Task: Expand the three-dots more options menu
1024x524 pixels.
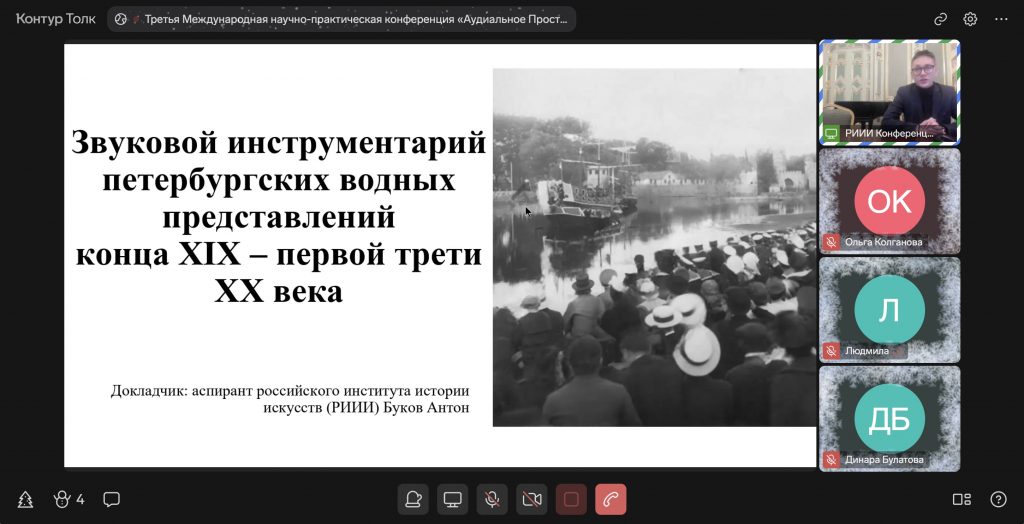Action: pyautogui.click(x=1000, y=19)
